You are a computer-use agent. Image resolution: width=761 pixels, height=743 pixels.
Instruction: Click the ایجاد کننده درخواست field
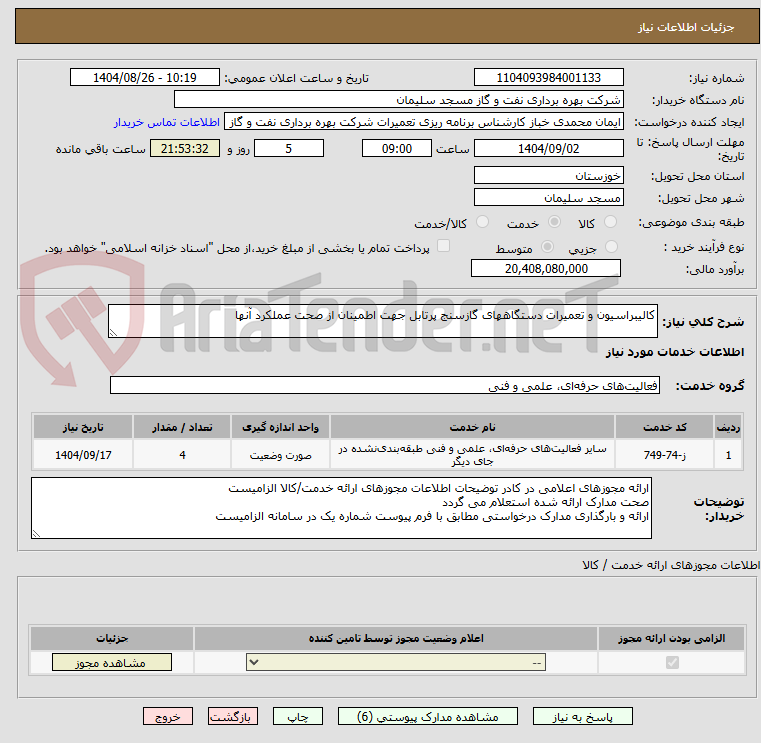click(424, 122)
